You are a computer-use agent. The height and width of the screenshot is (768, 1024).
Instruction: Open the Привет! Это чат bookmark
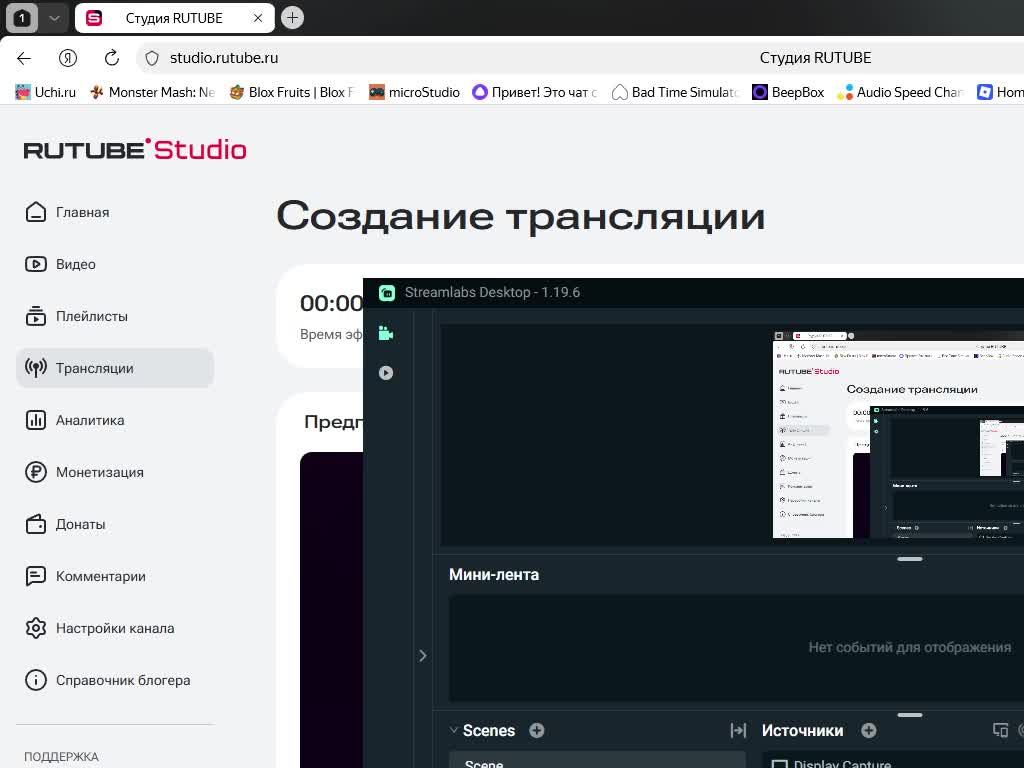click(535, 92)
